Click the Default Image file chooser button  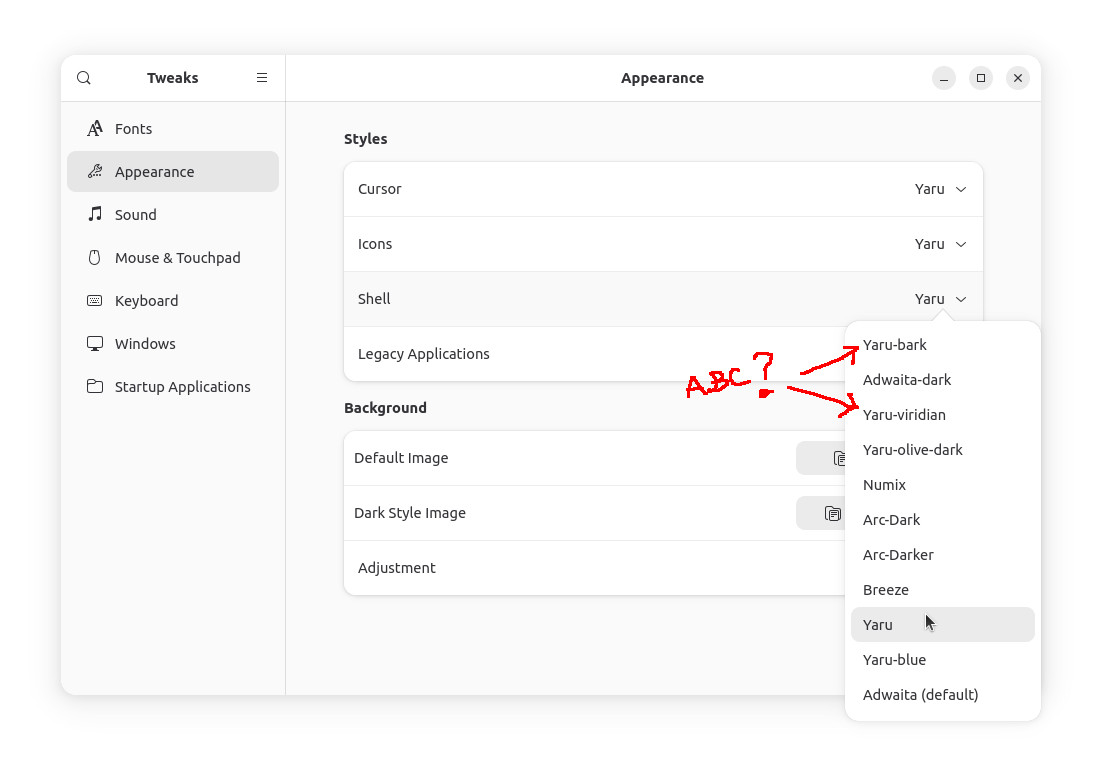point(822,458)
